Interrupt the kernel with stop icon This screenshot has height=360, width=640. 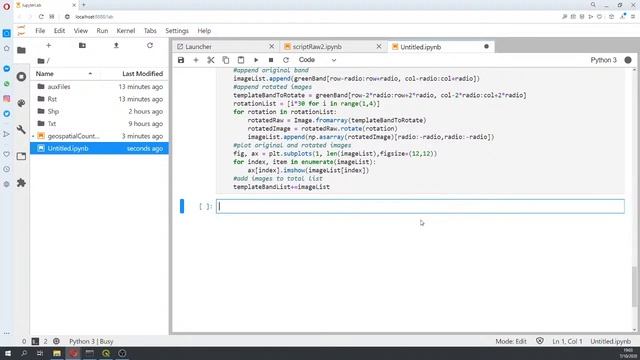point(271,60)
